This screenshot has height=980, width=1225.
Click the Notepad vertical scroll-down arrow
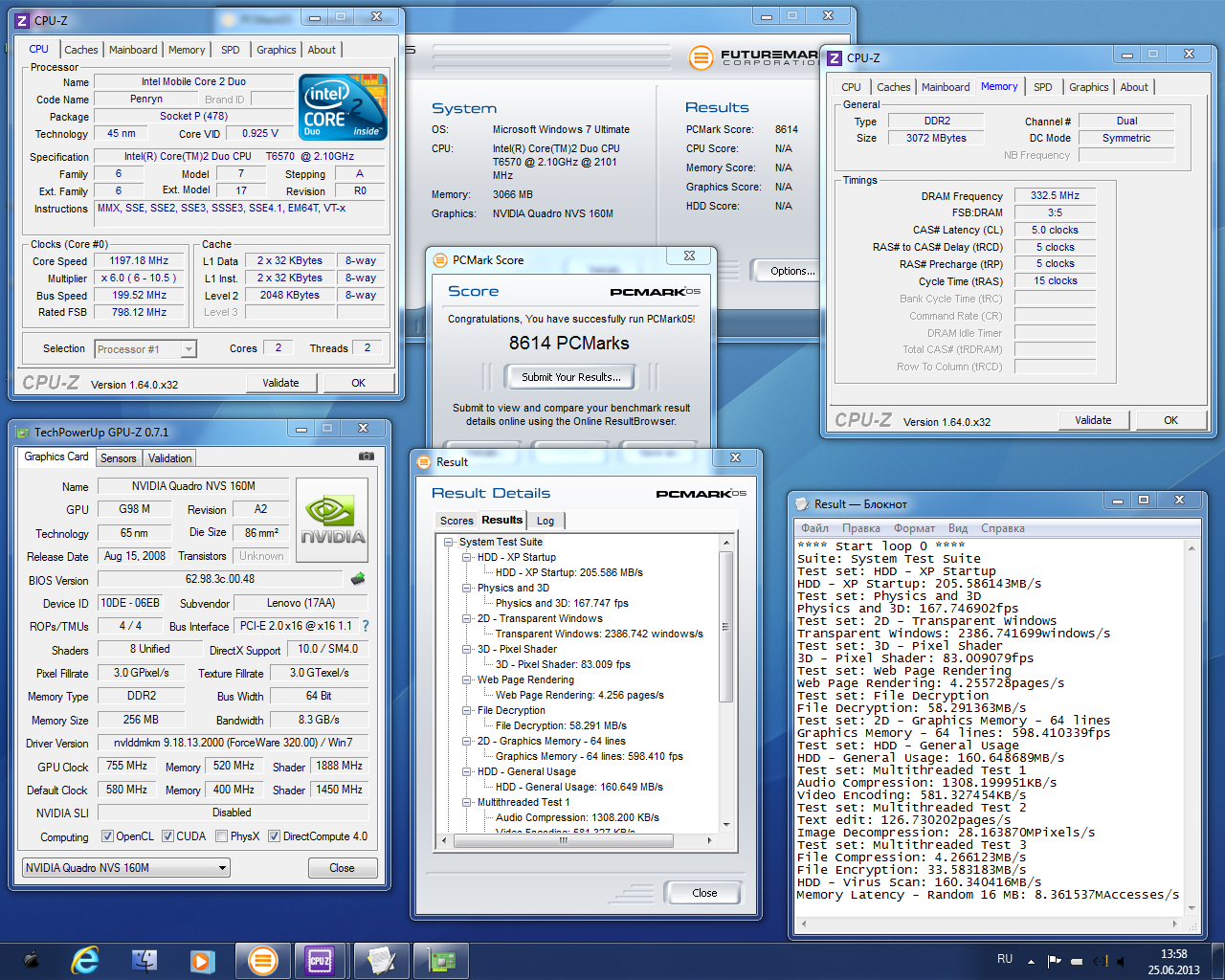[x=1192, y=909]
